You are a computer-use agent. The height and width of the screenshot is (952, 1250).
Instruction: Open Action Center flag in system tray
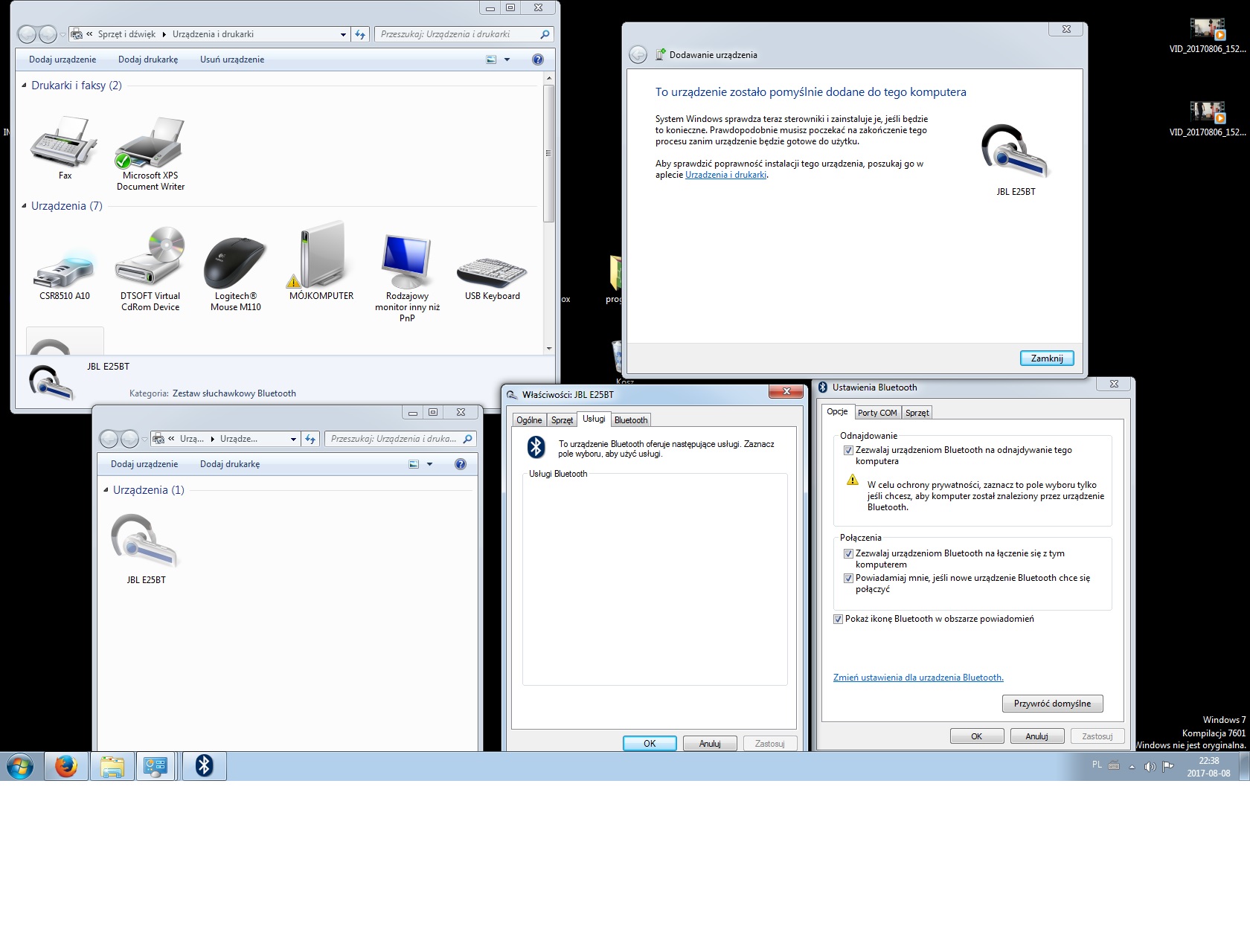pos(1168,766)
